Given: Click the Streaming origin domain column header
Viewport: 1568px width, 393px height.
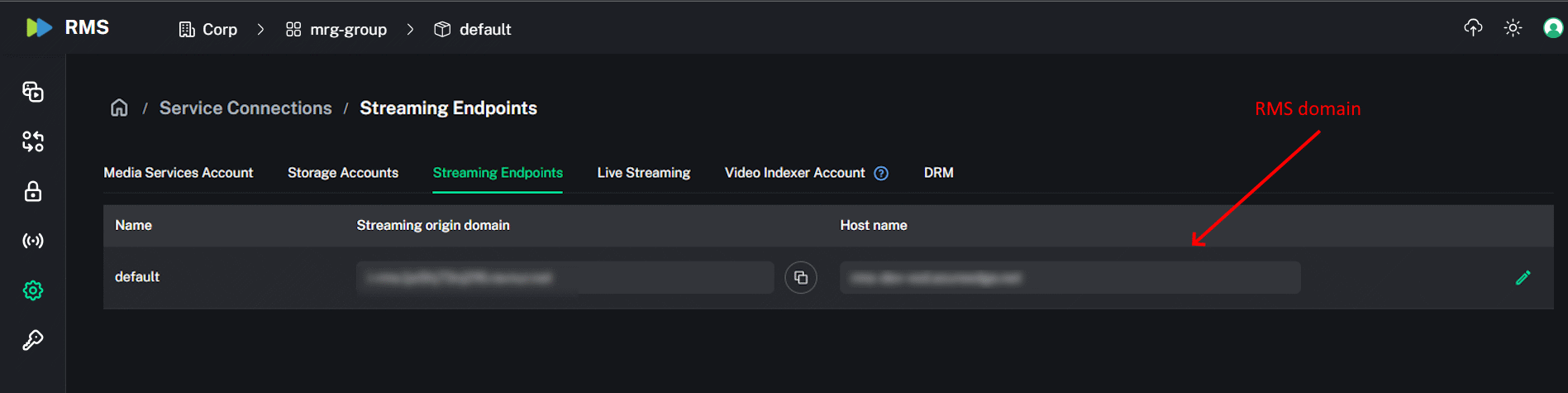Looking at the screenshot, I should point(433,225).
